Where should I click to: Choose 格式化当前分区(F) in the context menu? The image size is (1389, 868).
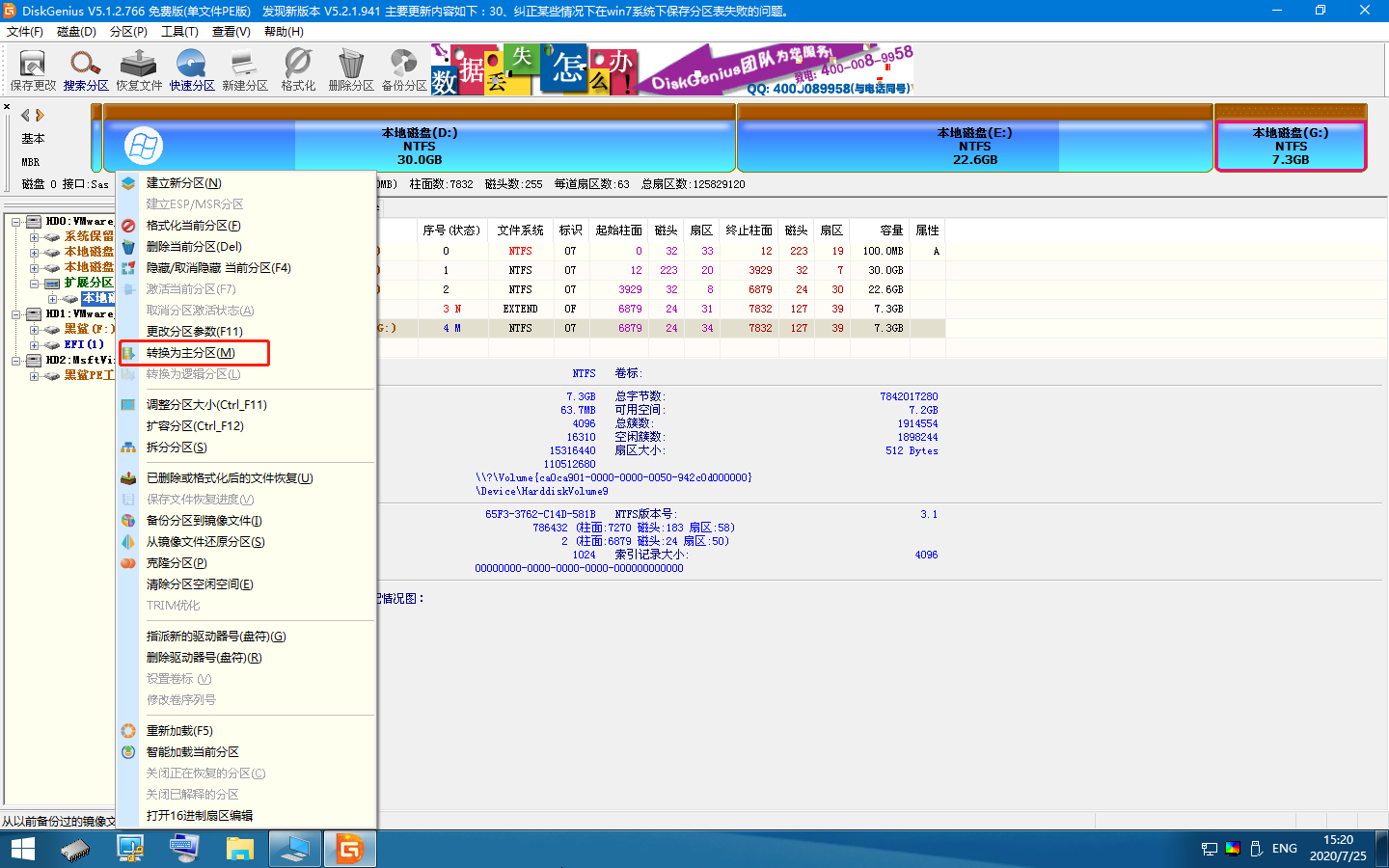coord(246,226)
